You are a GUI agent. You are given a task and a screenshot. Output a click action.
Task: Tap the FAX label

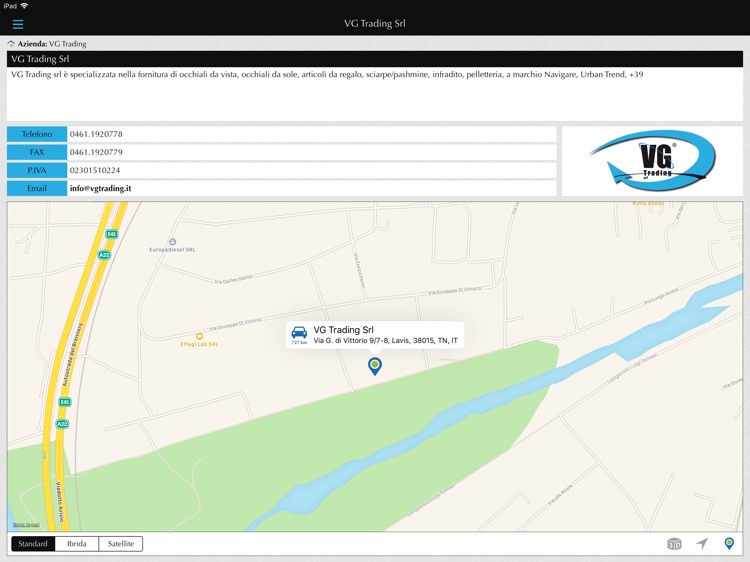tap(37, 153)
